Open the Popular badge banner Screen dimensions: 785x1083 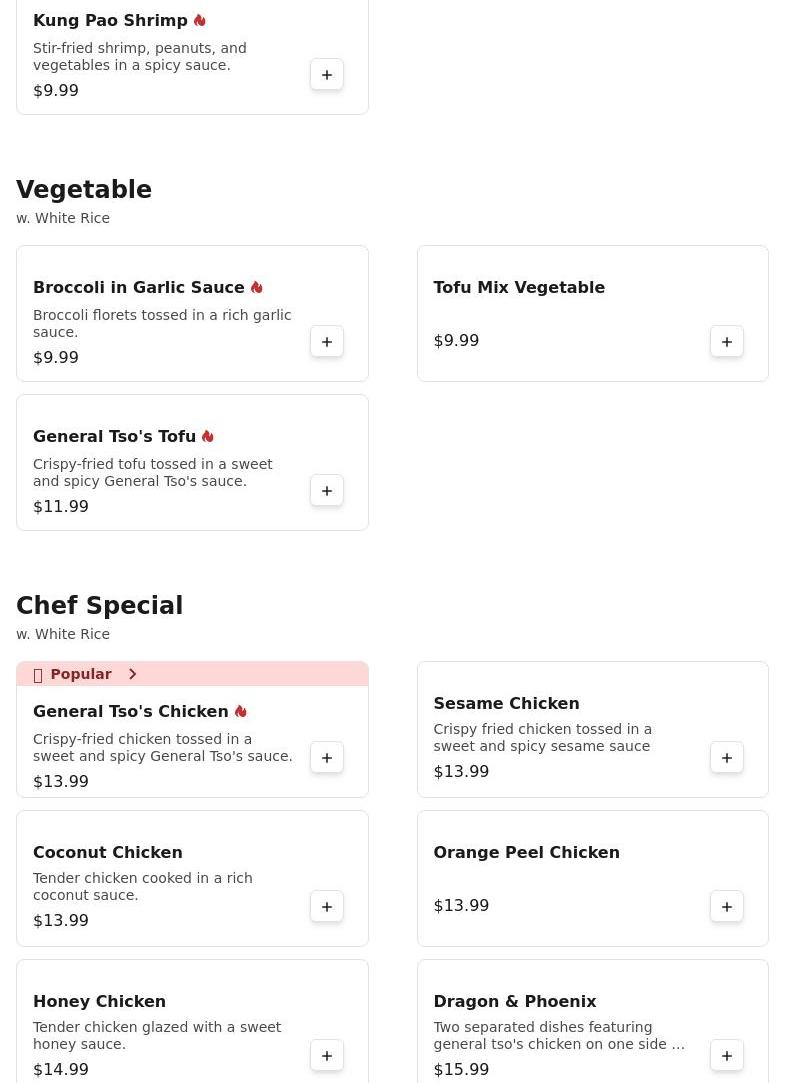tap(192, 674)
